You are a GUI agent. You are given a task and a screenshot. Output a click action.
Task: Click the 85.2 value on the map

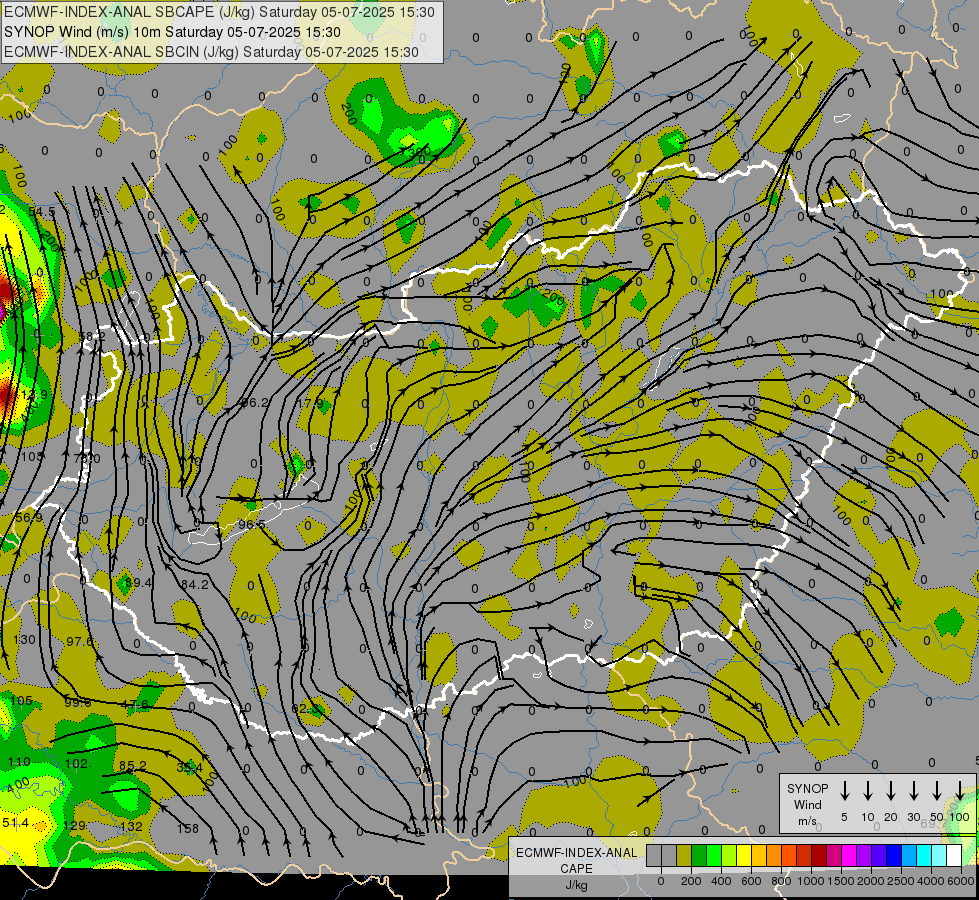(132, 765)
